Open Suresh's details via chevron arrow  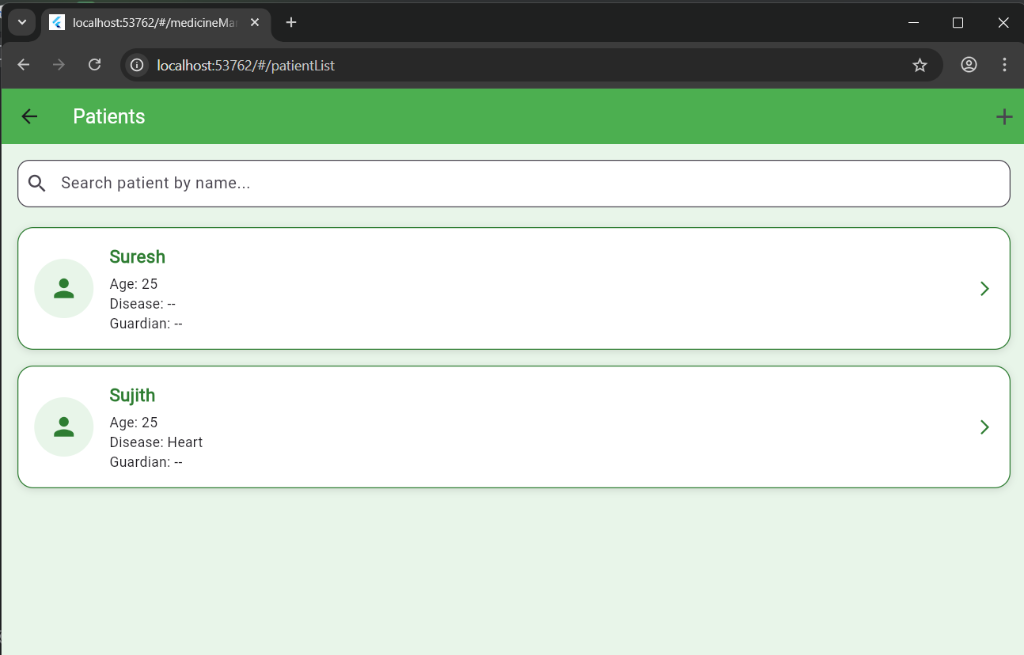tap(985, 289)
